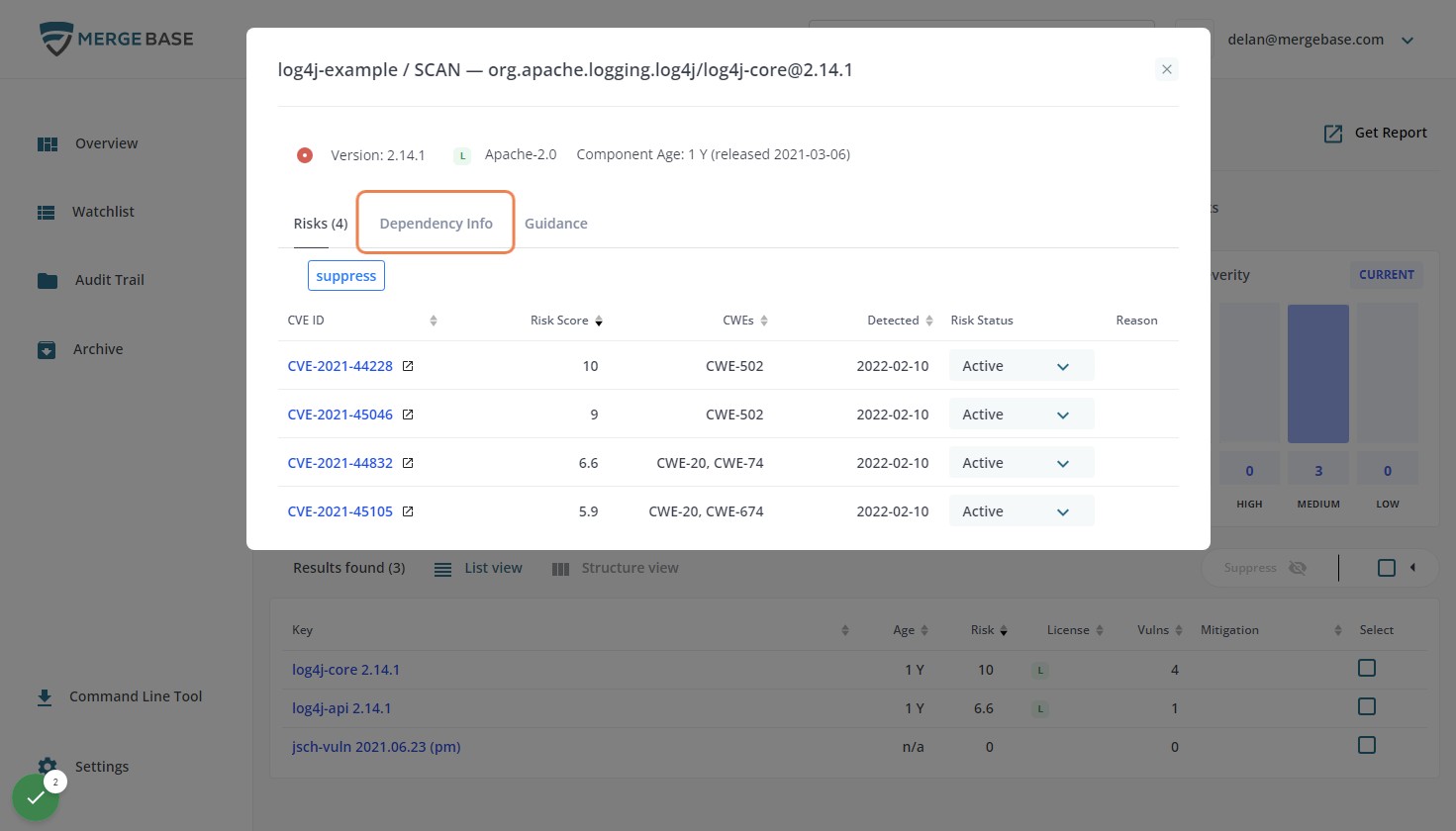This screenshot has height=831, width=1456.
Task: Click the suppress button in dialog
Action: 346,276
